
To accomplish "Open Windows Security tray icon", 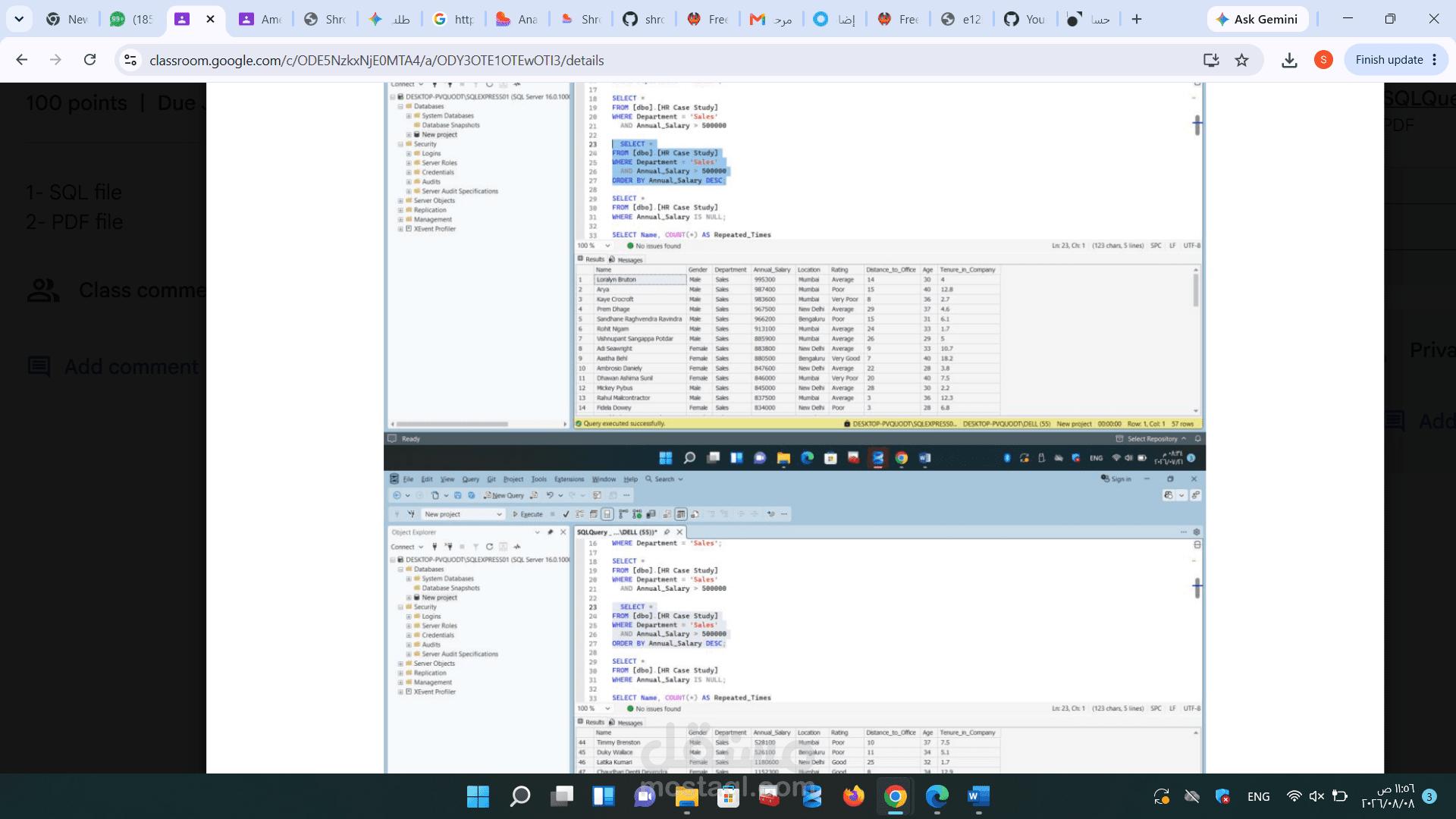I will pos(1222,796).
